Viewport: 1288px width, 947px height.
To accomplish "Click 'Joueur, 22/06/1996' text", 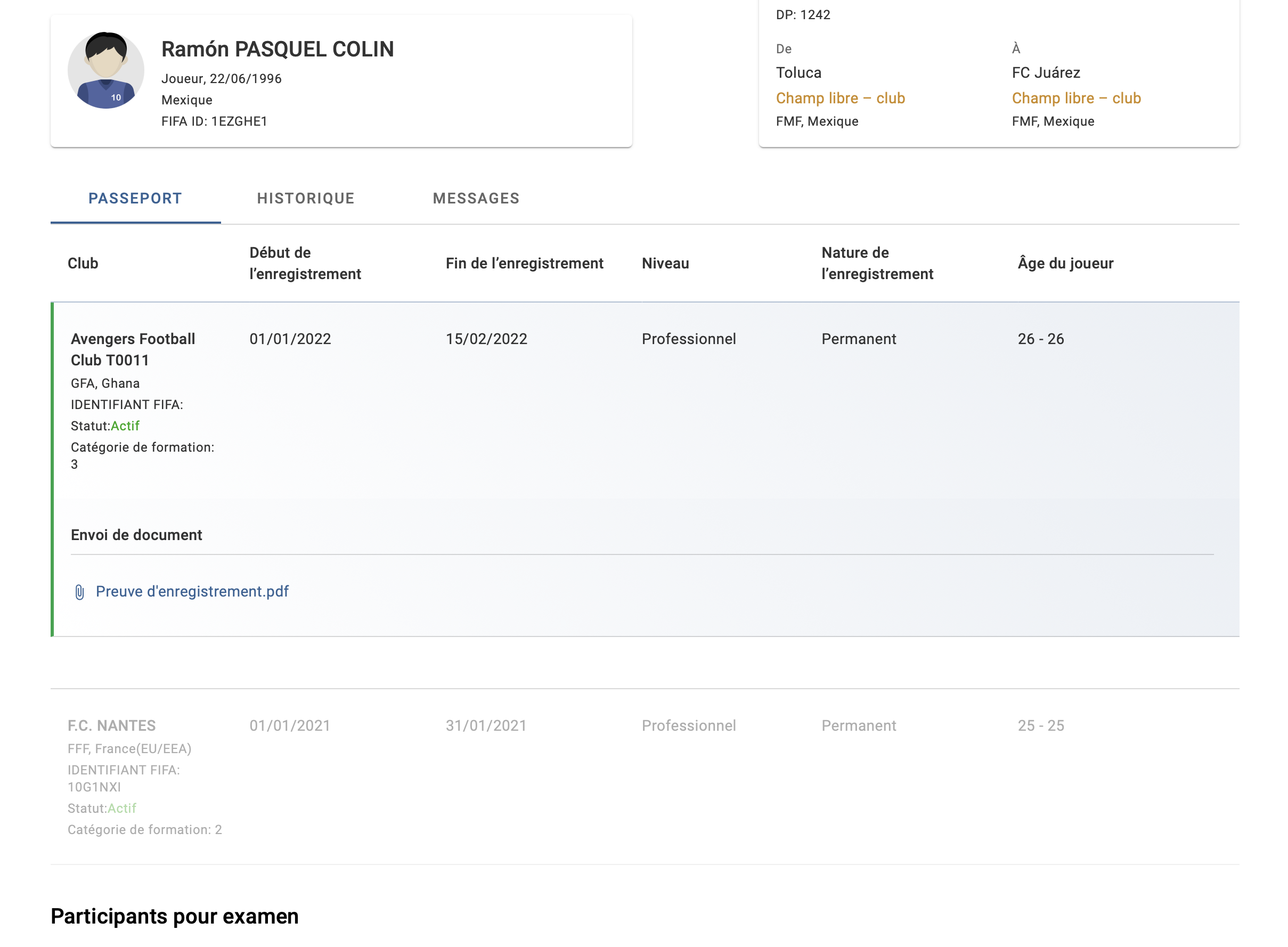I will click(221, 78).
